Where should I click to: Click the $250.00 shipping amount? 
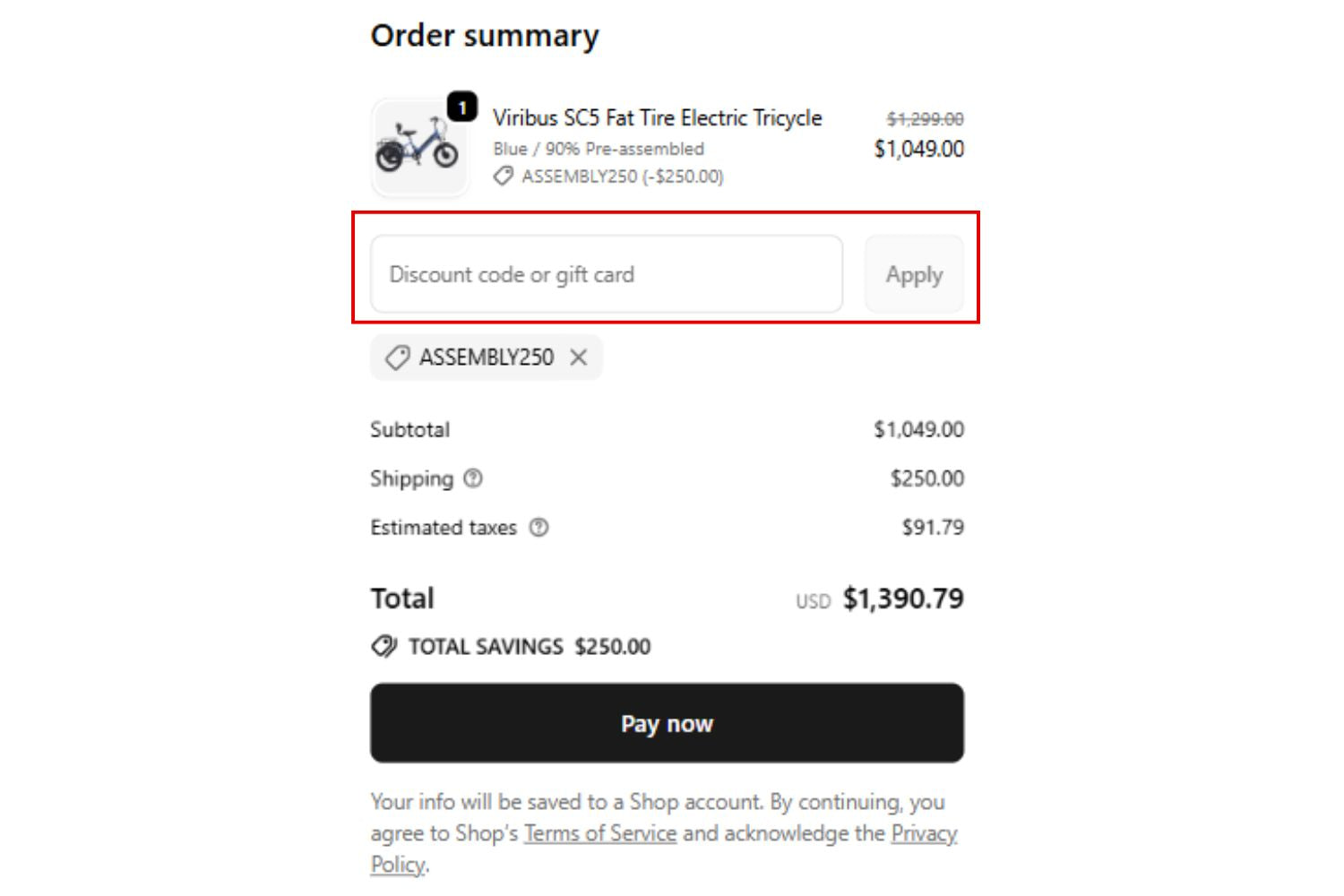pyautogui.click(x=926, y=478)
